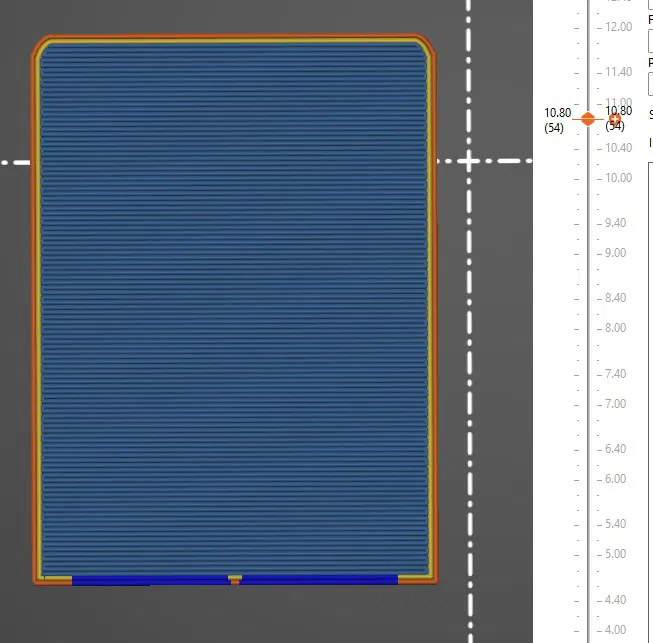Jump the layer slider to the 10.00 mark

[x=618, y=178]
